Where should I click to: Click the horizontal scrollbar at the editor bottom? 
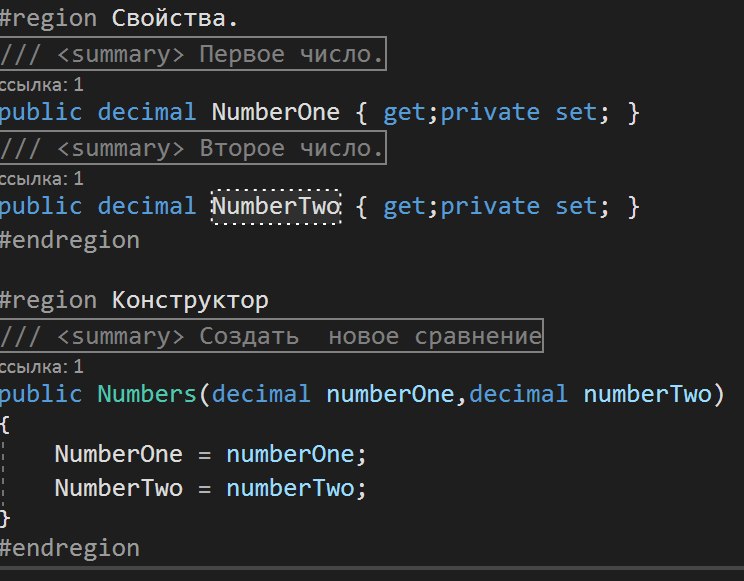pyautogui.click(x=372, y=568)
